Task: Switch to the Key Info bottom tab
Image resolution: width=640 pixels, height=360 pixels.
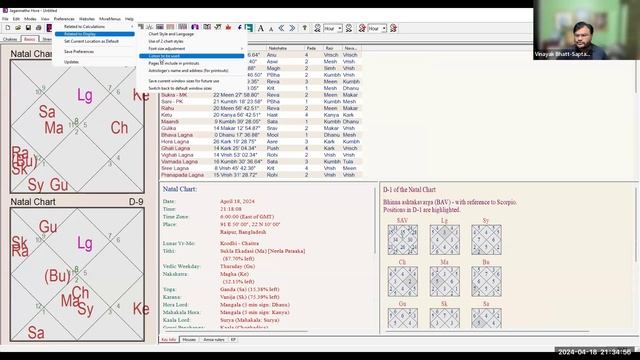Action: click(x=169, y=340)
